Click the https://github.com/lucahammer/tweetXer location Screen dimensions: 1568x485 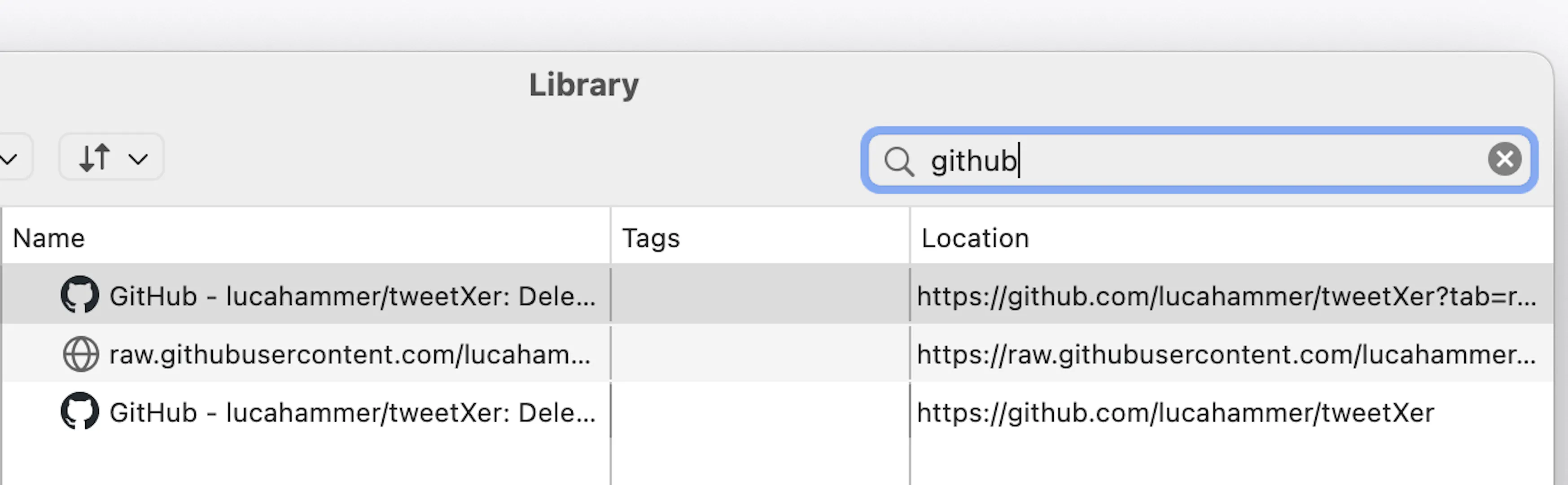click(x=1175, y=413)
